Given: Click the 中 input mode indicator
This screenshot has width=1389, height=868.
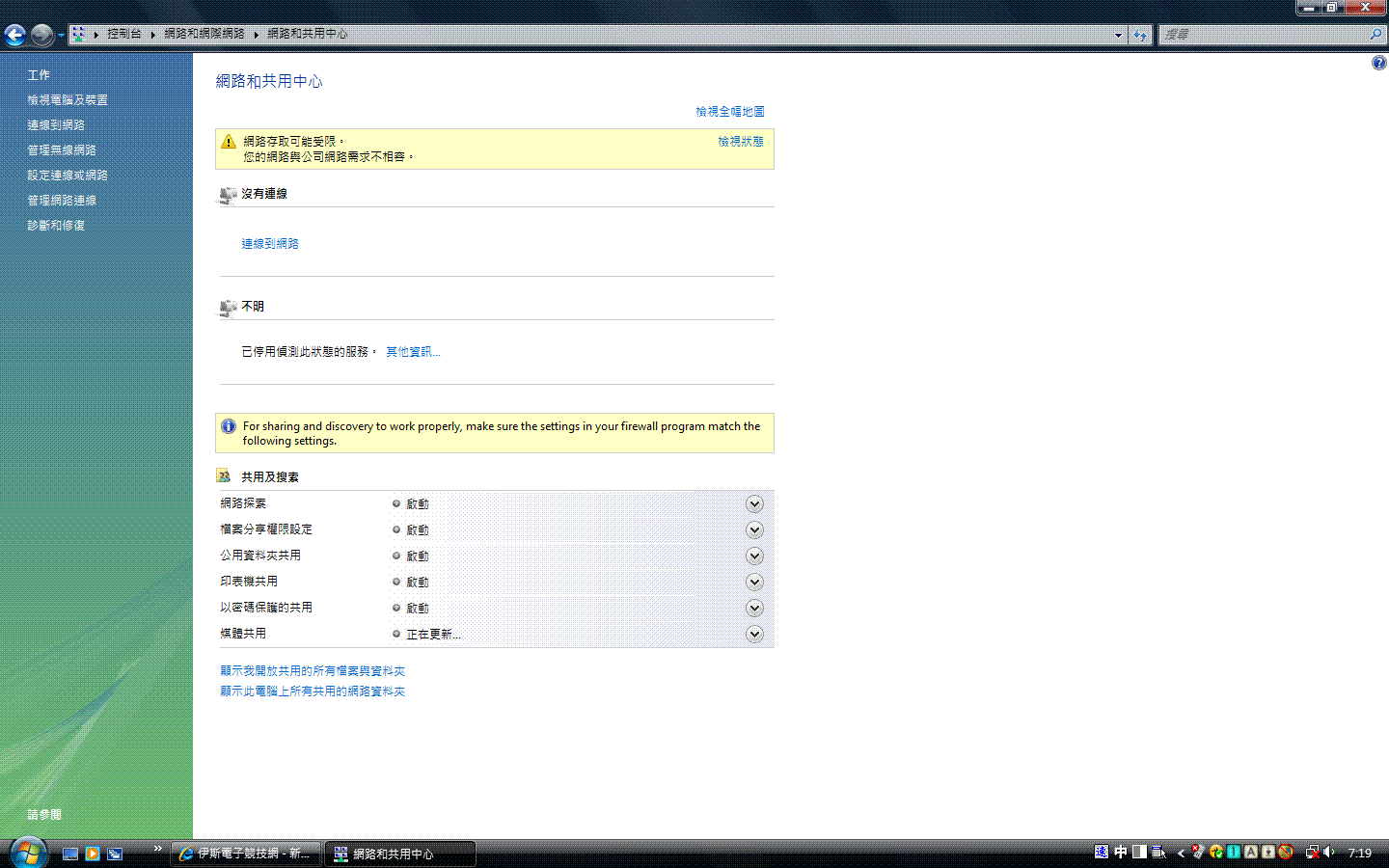Looking at the screenshot, I should (1120, 853).
